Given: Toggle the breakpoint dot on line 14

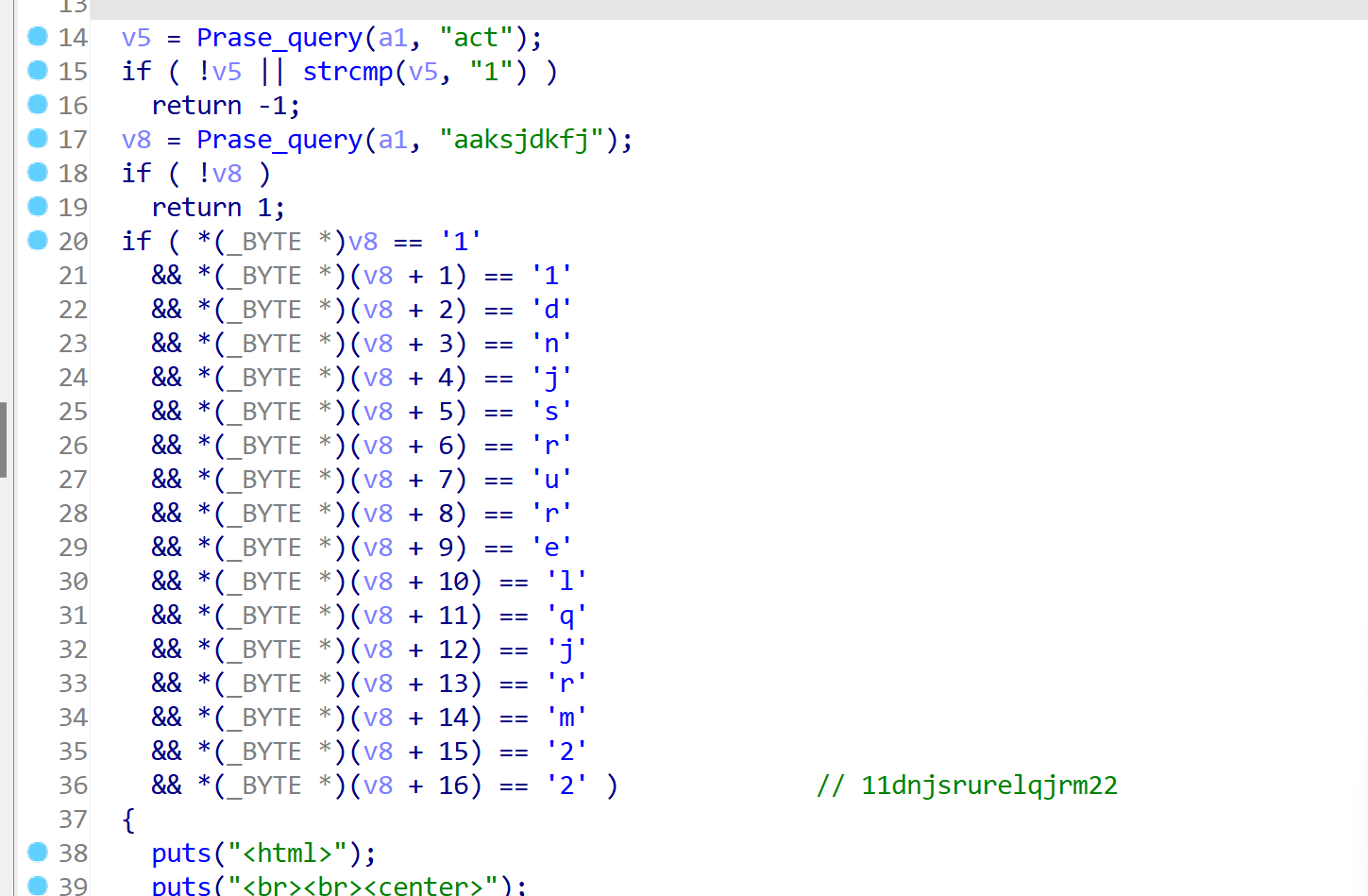Looking at the screenshot, I should 38,37.
